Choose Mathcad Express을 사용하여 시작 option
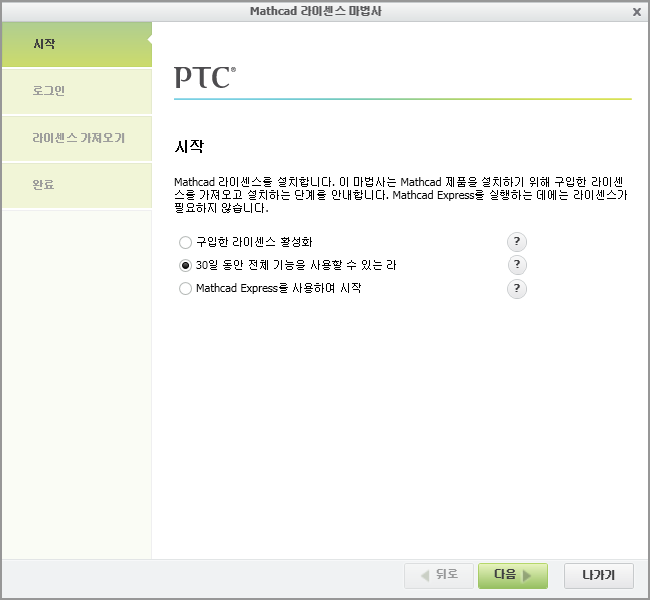This screenshot has width=650, height=600. pos(185,289)
